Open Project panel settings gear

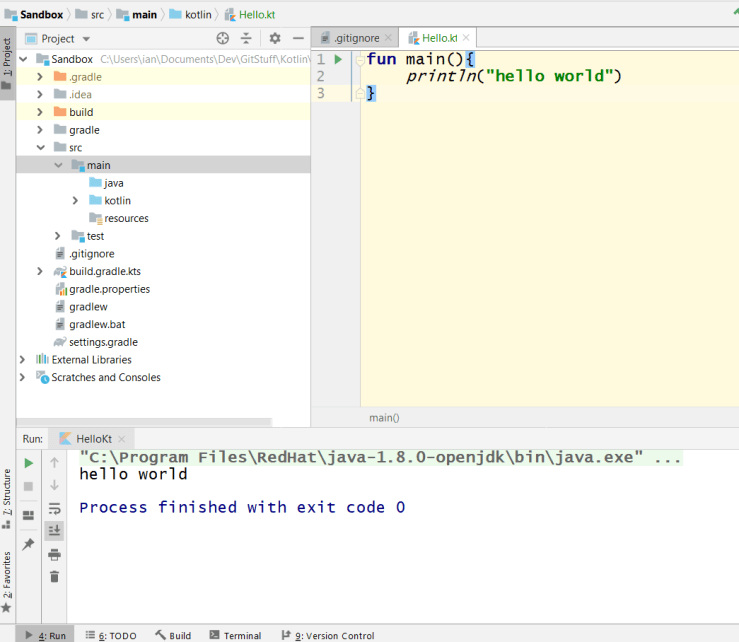click(275, 38)
